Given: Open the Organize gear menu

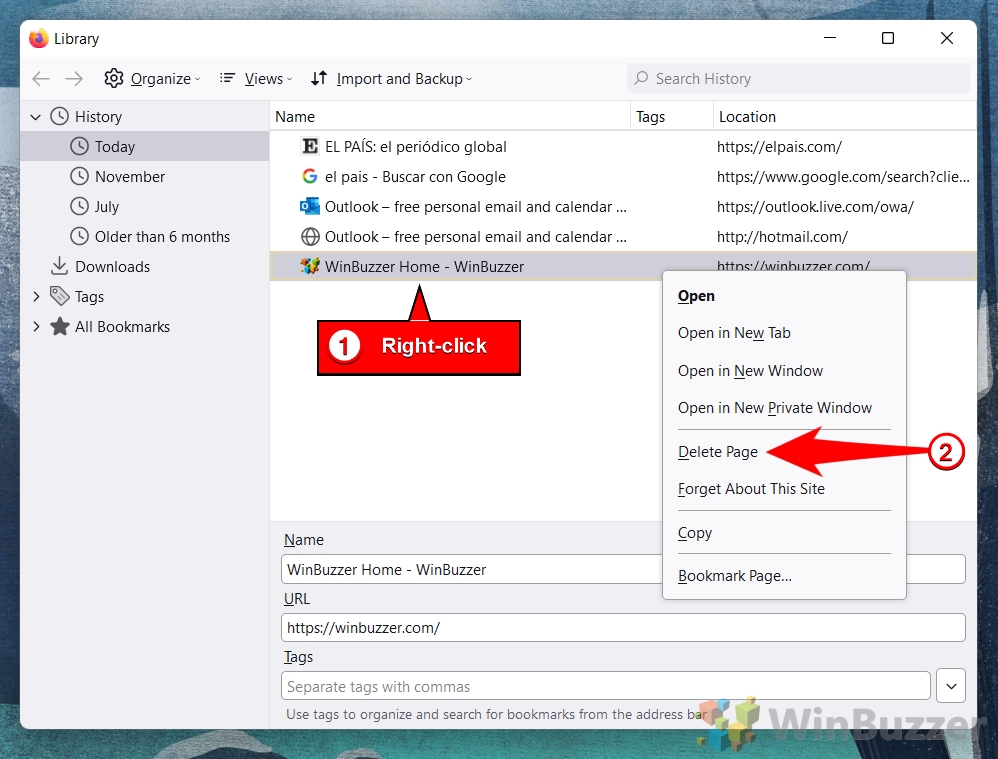Looking at the screenshot, I should [152, 78].
